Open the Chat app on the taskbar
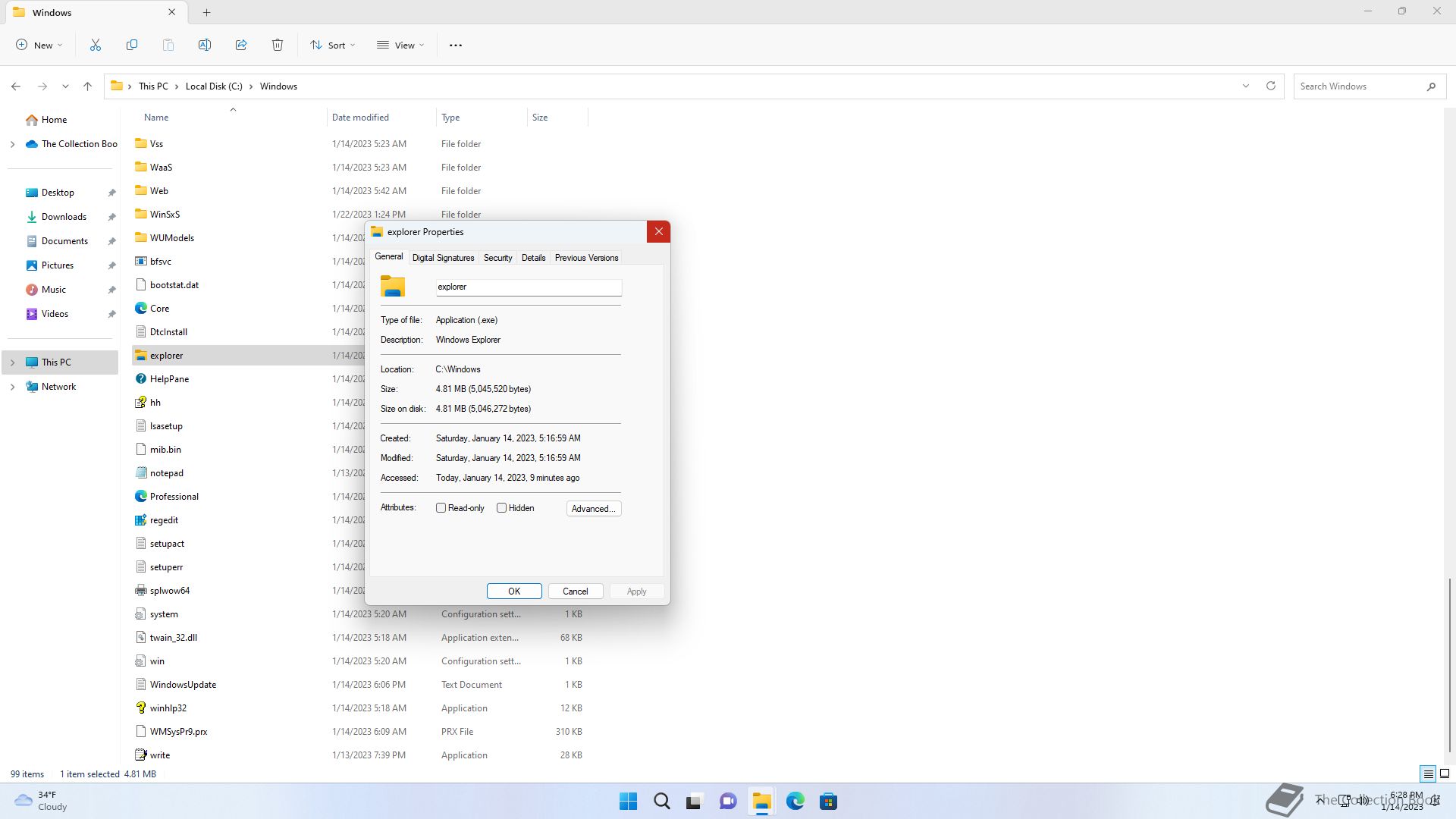 tap(728, 802)
